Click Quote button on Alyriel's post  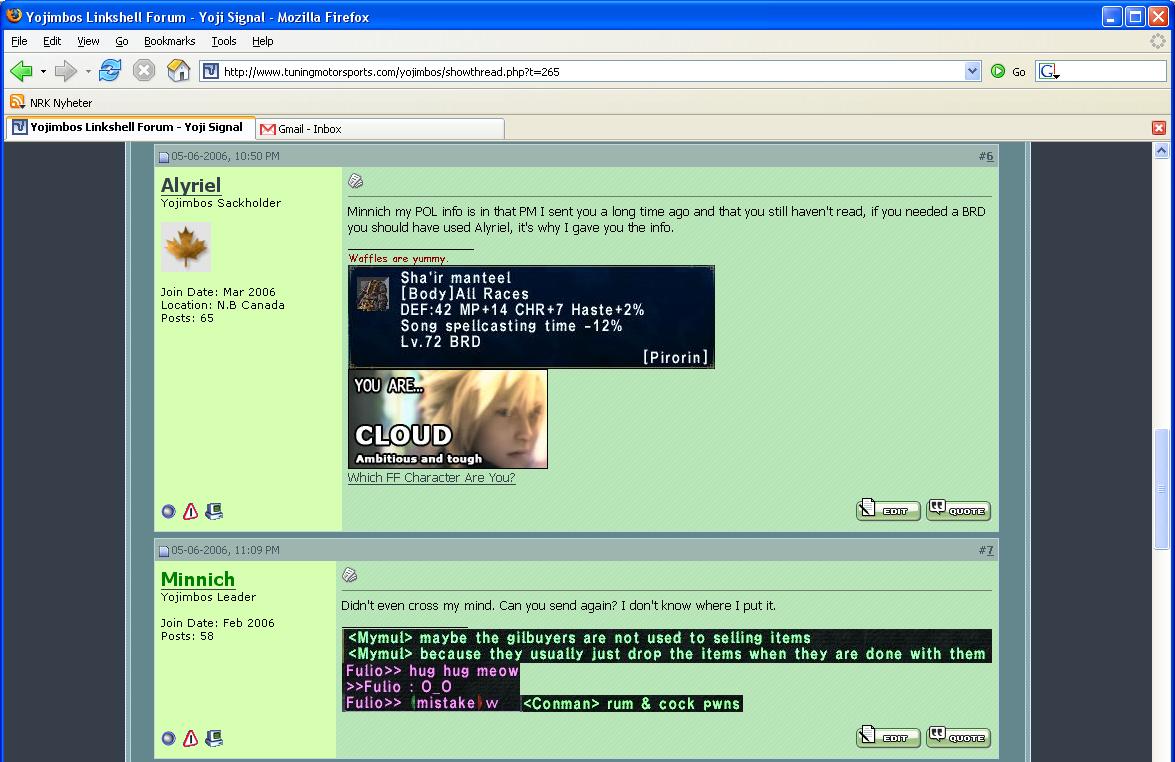pos(958,510)
